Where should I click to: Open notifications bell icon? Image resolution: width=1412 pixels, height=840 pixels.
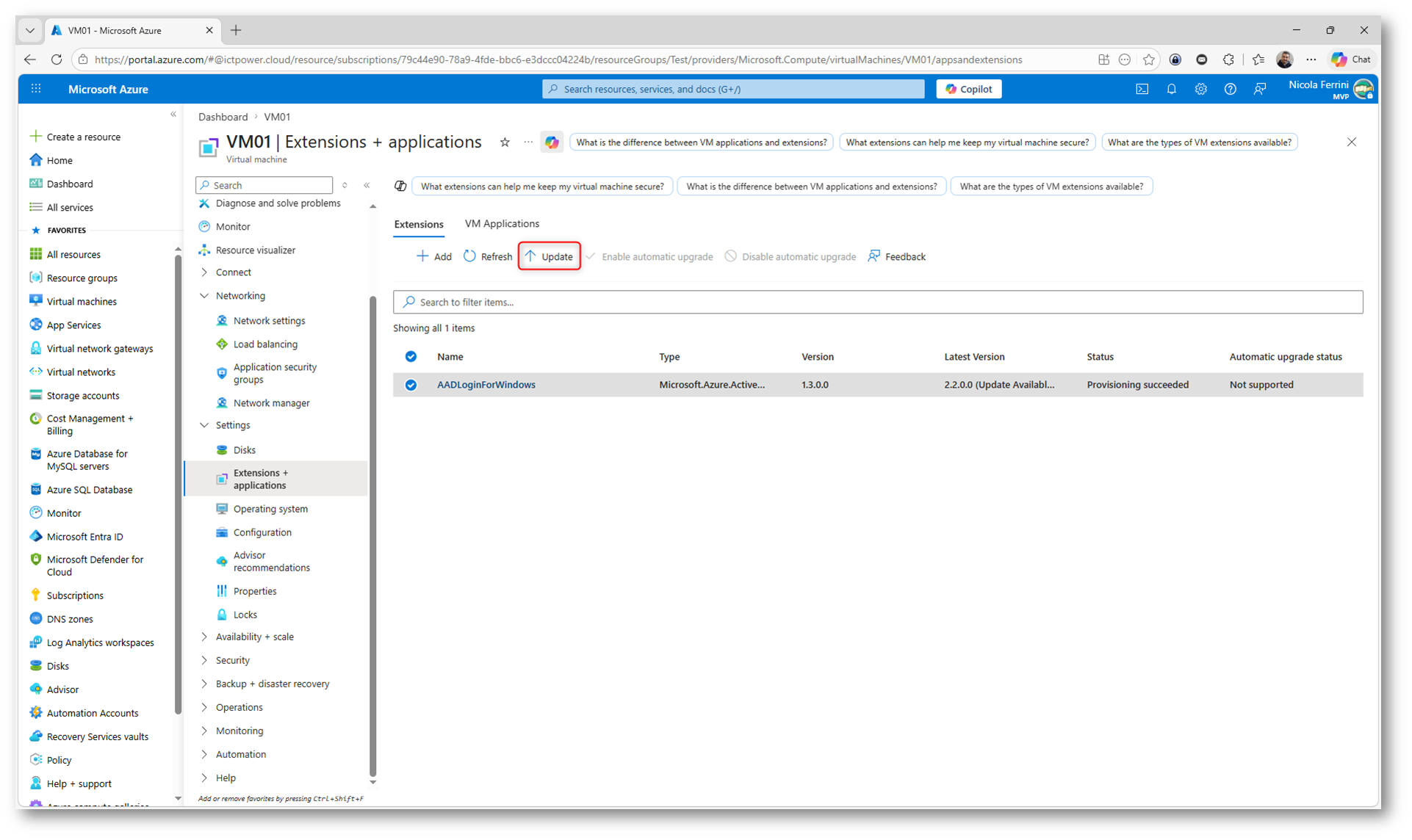pos(1171,89)
